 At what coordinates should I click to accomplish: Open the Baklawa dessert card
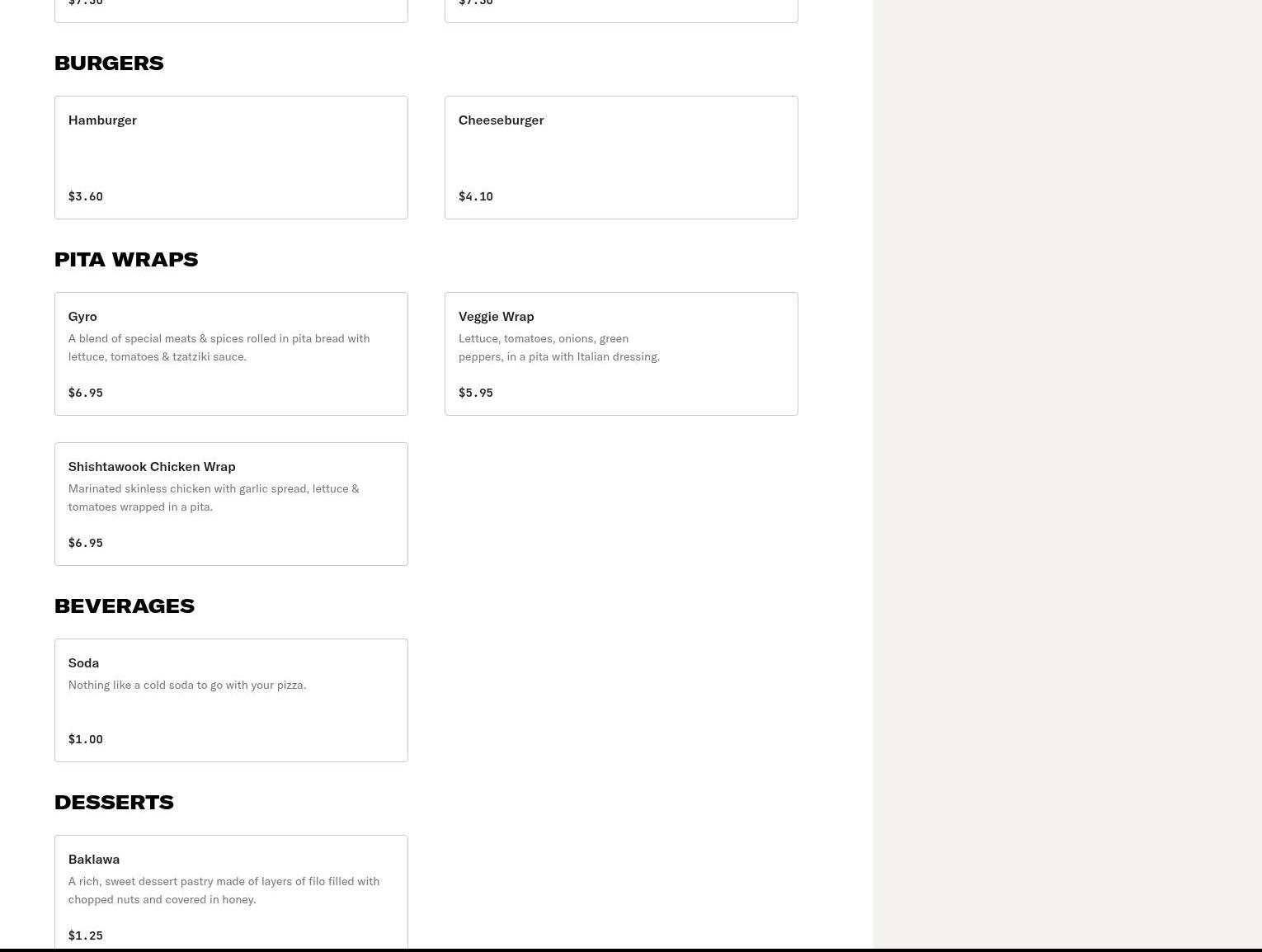[231, 893]
